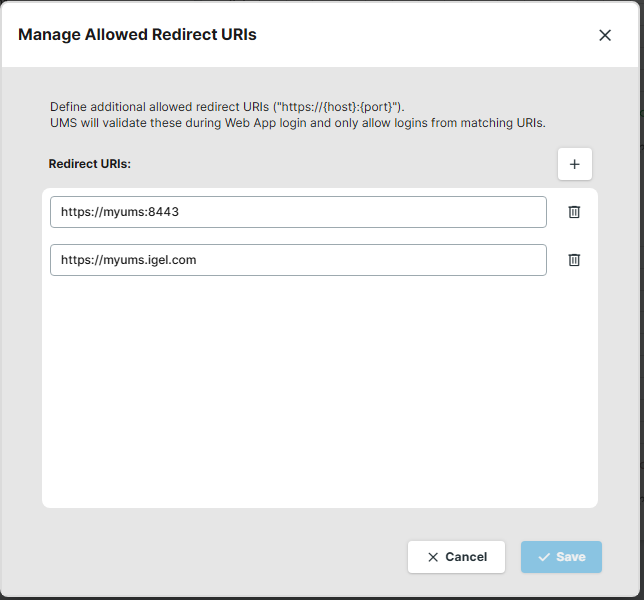Screen dimensions: 644x600
Task: Click the 'Redirect URIs:' label
Action: (x=90, y=164)
